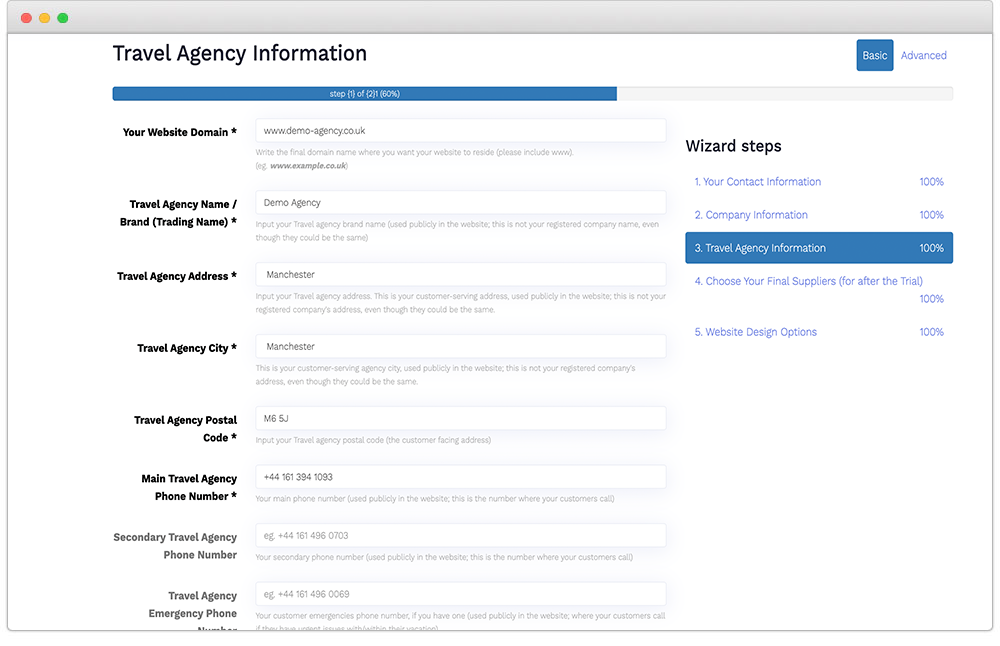Click the Secondary Travel Agency Phone Number field

tap(460, 536)
